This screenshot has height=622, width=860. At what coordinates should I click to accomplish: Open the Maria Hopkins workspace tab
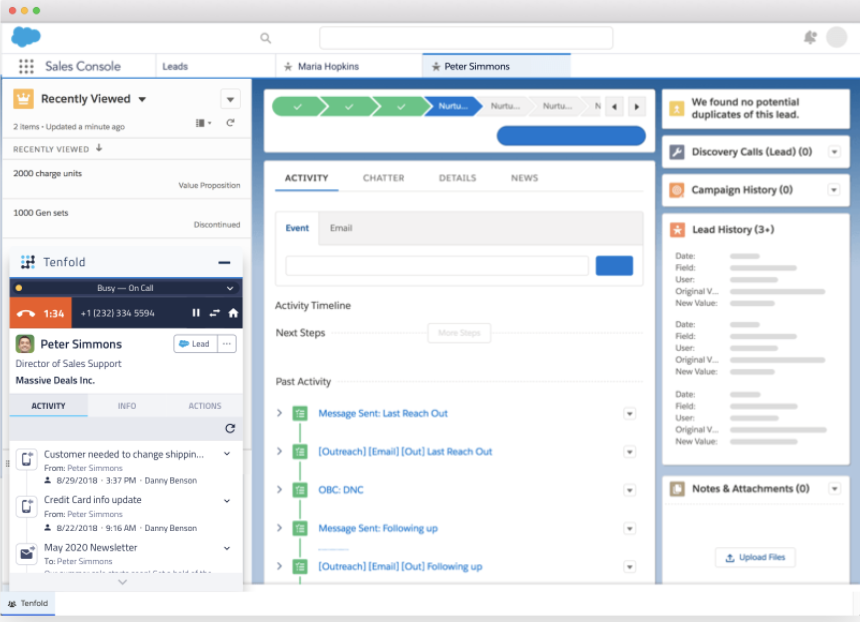pos(348,66)
